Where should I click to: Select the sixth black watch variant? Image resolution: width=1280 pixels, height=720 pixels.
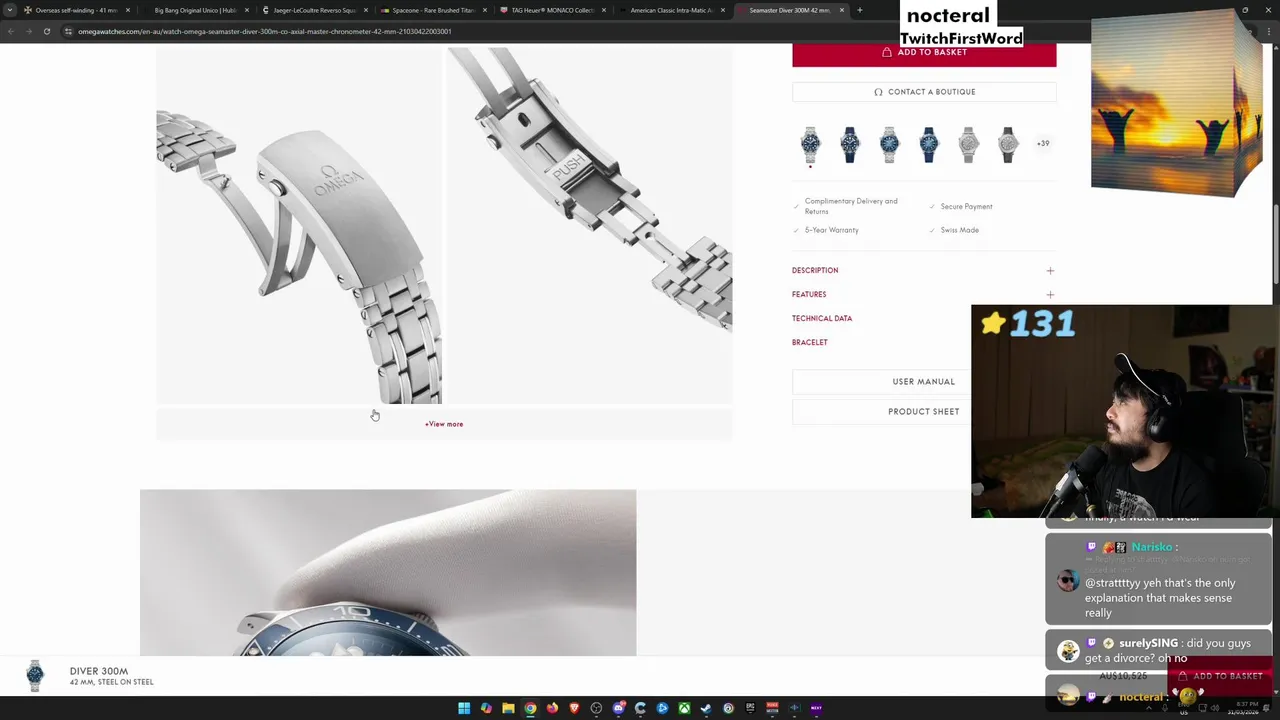1007,144
